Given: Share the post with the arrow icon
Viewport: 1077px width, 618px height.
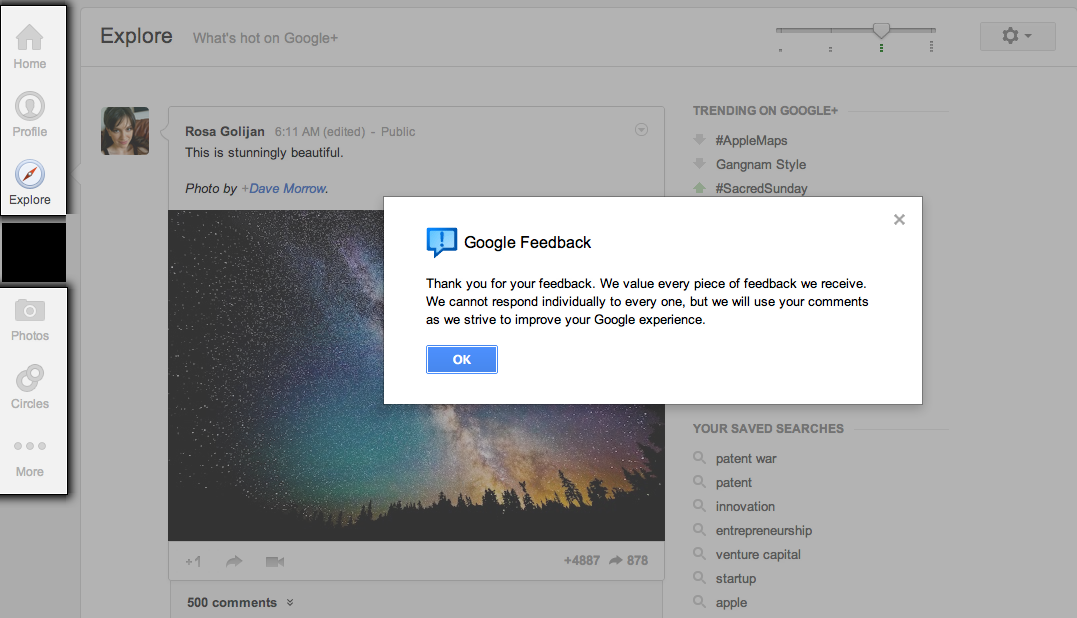Looking at the screenshot, I should pos(234,562).
